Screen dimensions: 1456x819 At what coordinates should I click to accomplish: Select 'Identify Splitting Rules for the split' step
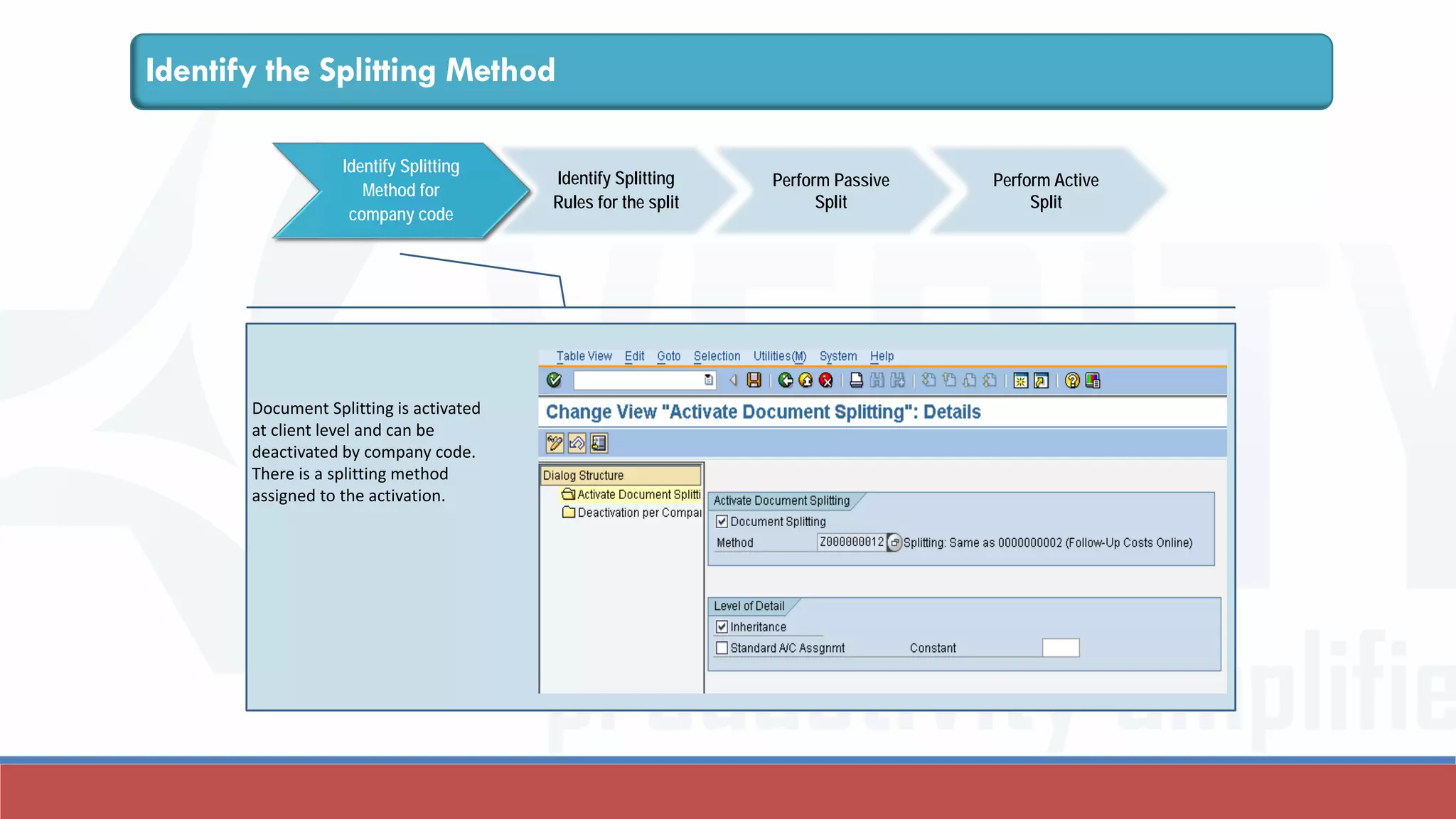click(616, 191)
